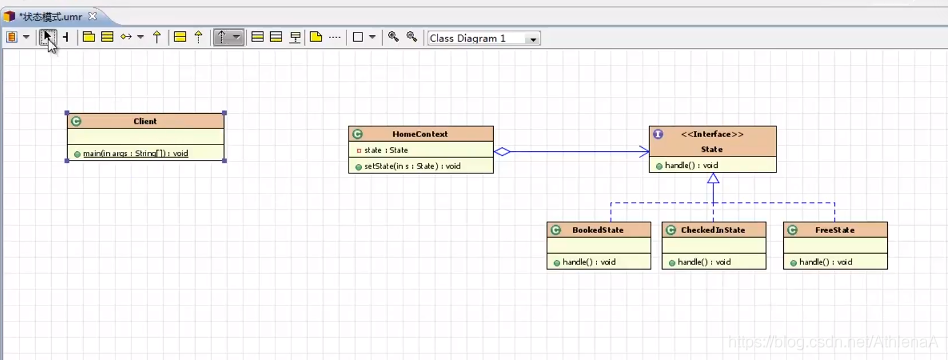
Task: Close the 状态模式.umr editor tab
Action: (93, 16)
